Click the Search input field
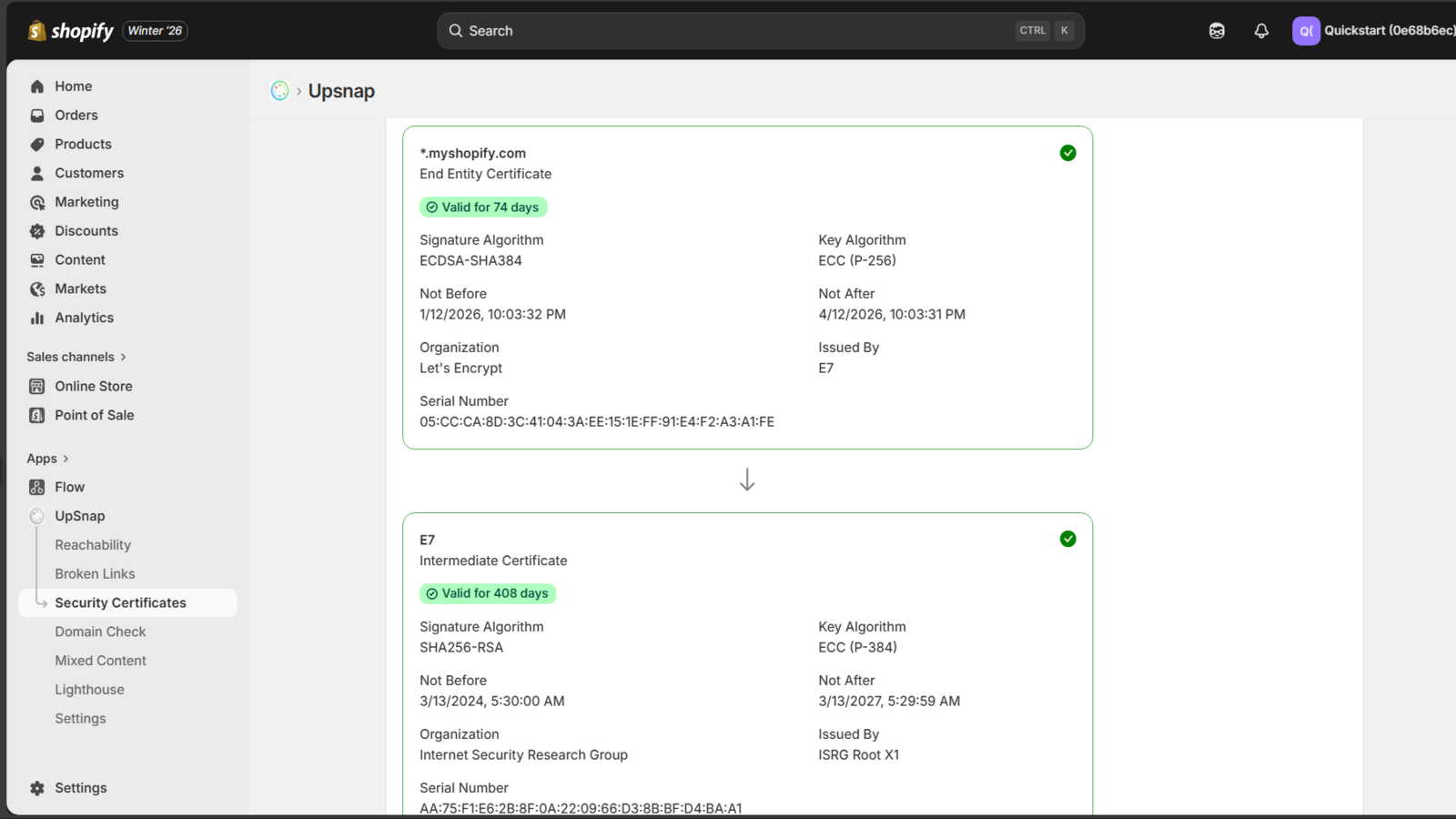1456x819 pixels. [728, 31]
